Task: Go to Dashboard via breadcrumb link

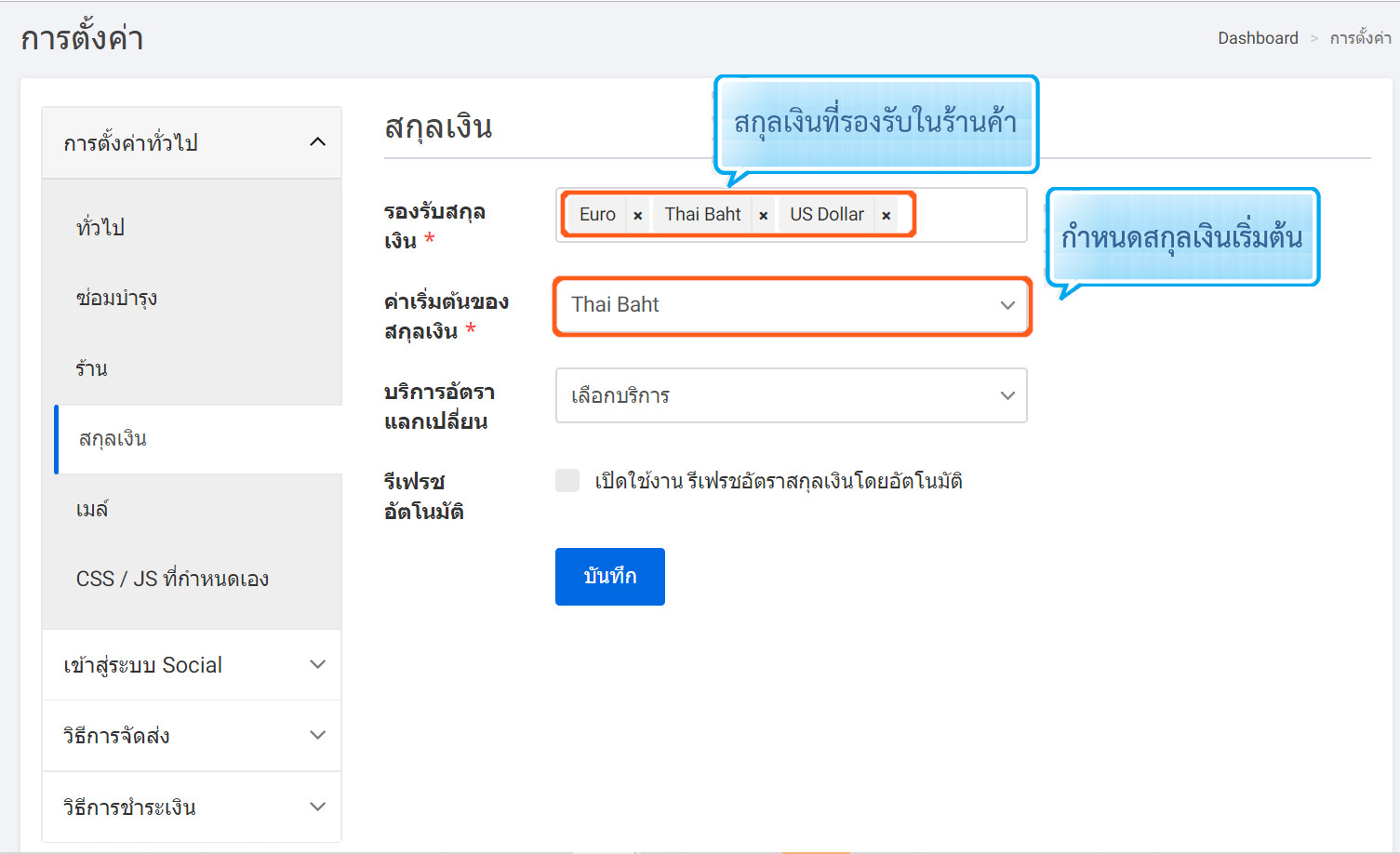Action: [x=1258, y=38]
